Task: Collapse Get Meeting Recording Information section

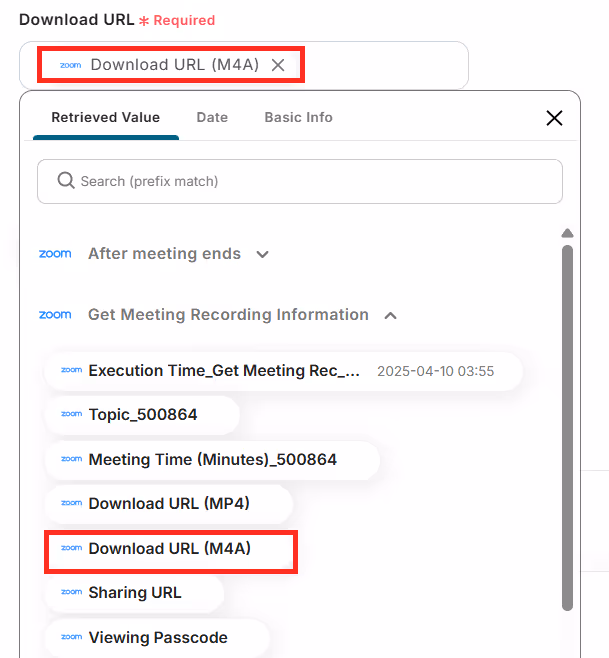Action: click(390, 316)
